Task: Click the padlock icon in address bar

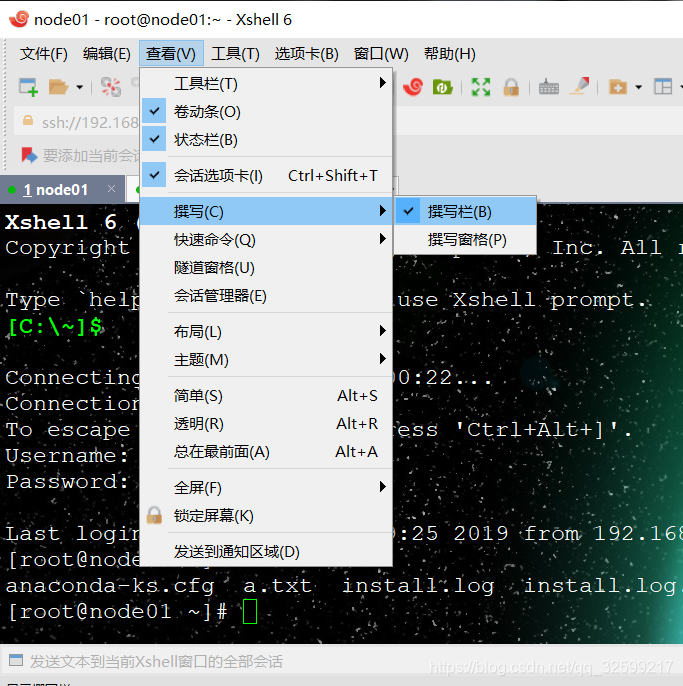Action: 28,120
